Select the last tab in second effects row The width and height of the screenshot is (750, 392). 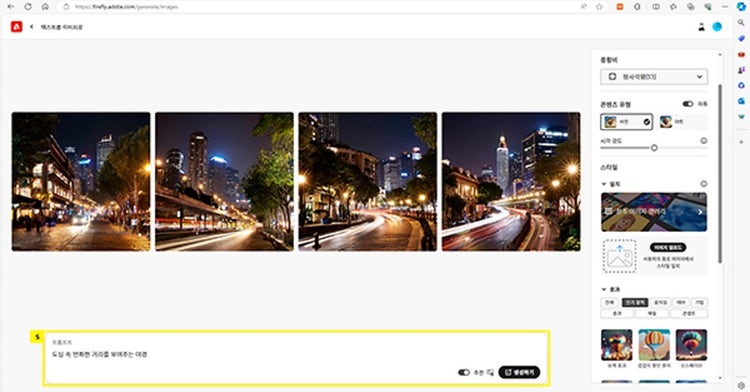point(689,313)
